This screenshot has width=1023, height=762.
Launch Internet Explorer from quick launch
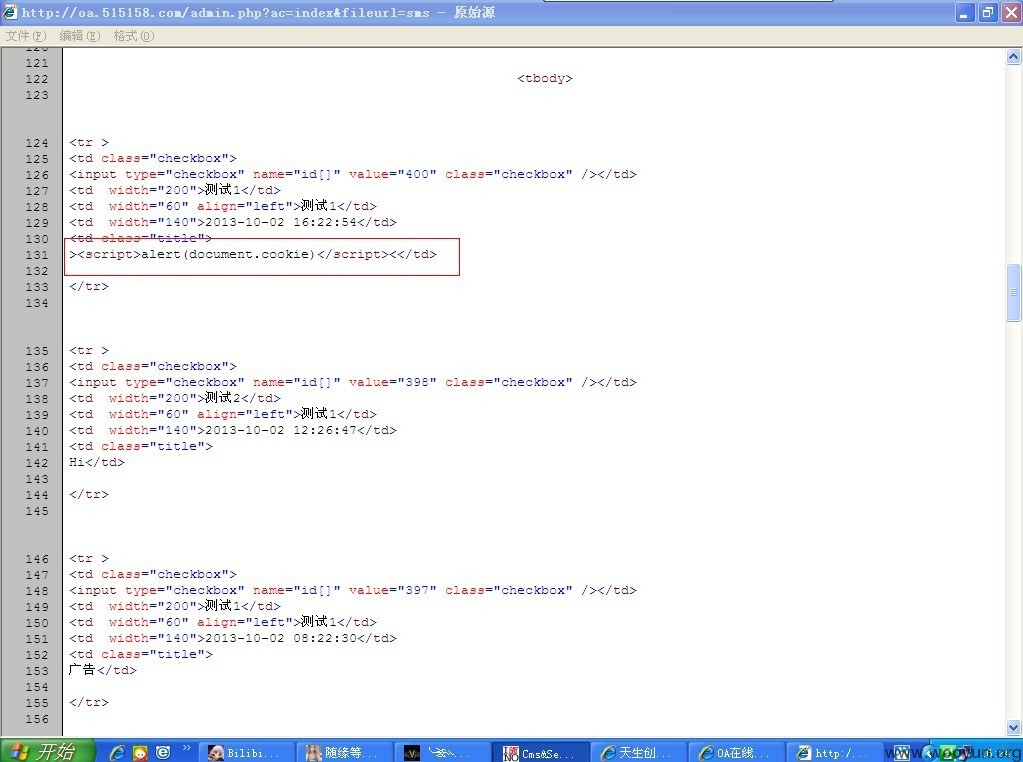coord(118,752)
